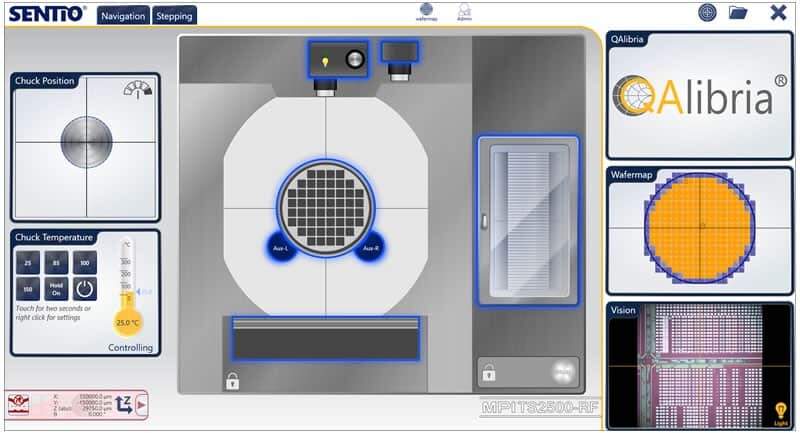The height and width of the screenshot is (433, 800).
Task: Toggle the padlock under the cassette loader
Action: (488, 372)
